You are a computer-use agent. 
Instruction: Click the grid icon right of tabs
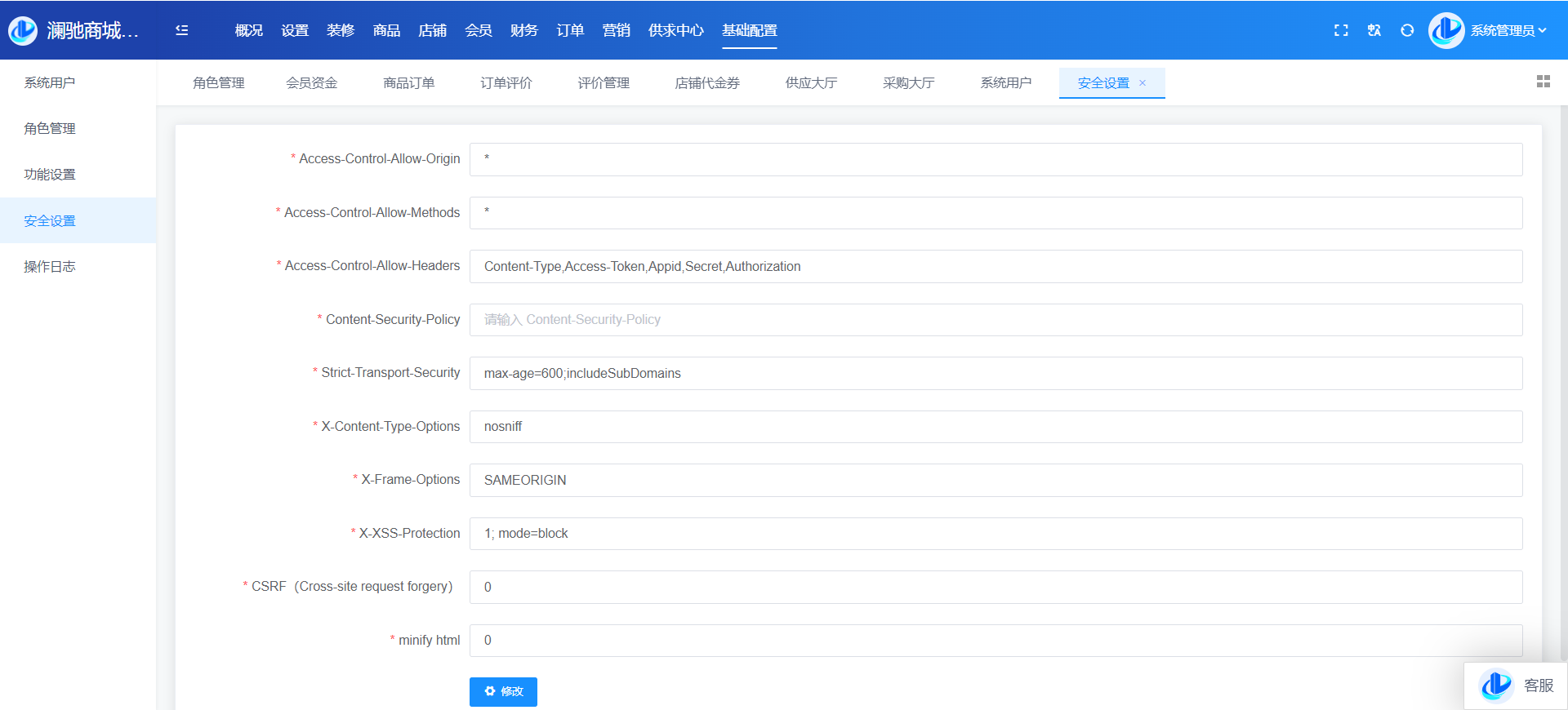[x=1543, y=82]
